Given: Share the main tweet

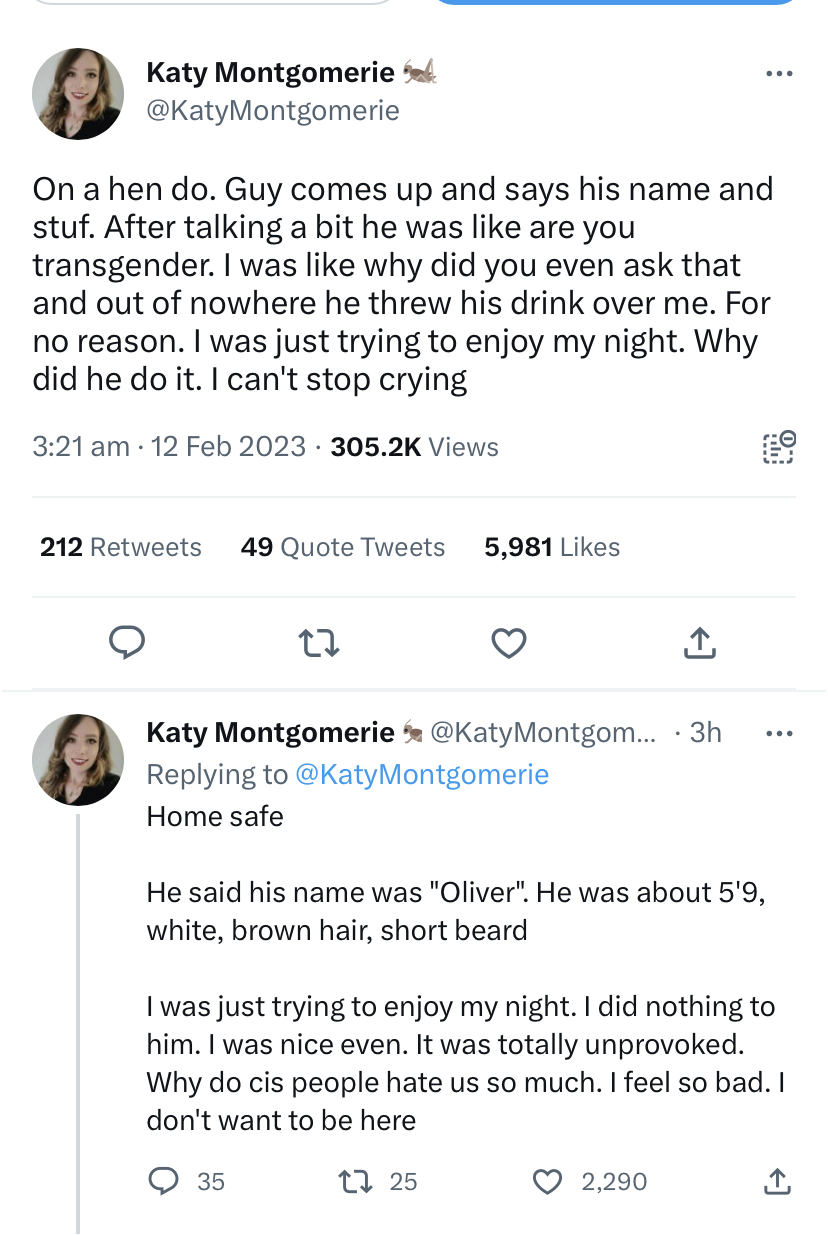Looking at the screenshot, I should (700, 645).
